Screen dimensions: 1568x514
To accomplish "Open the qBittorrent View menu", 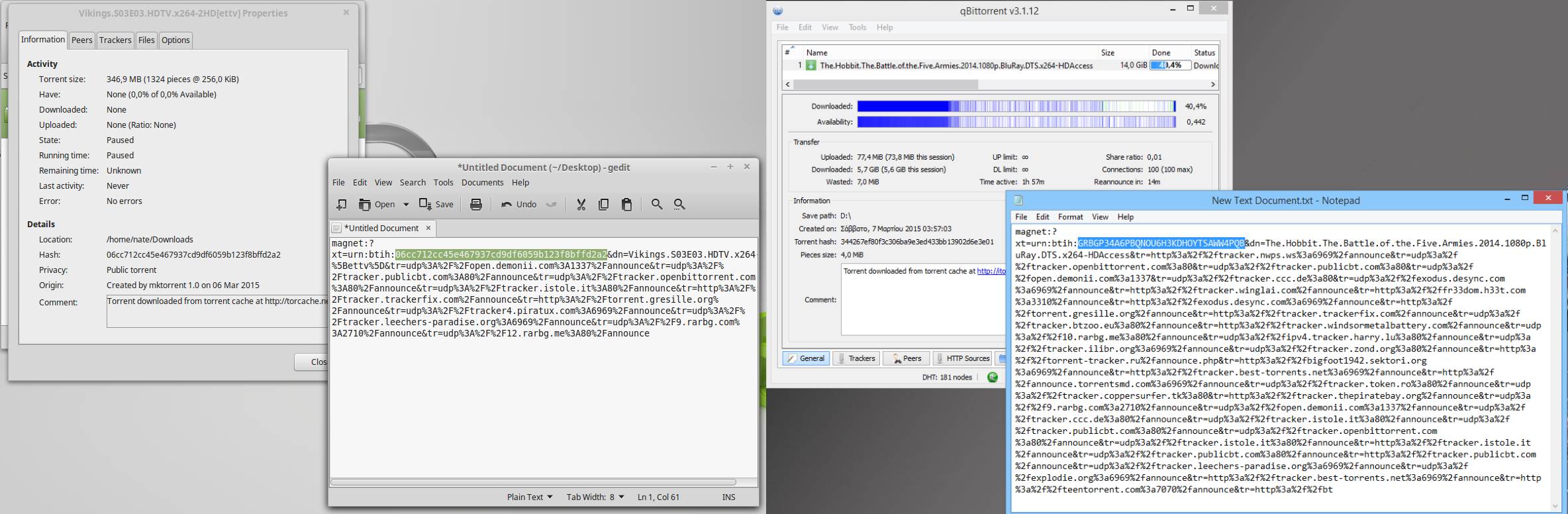I will (x=830, y=27).
